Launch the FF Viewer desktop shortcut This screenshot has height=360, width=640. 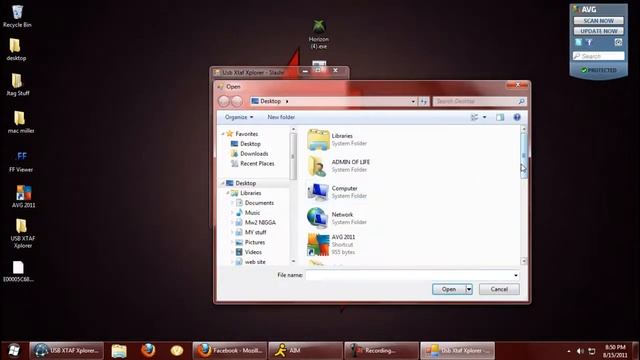click(21, 156)
